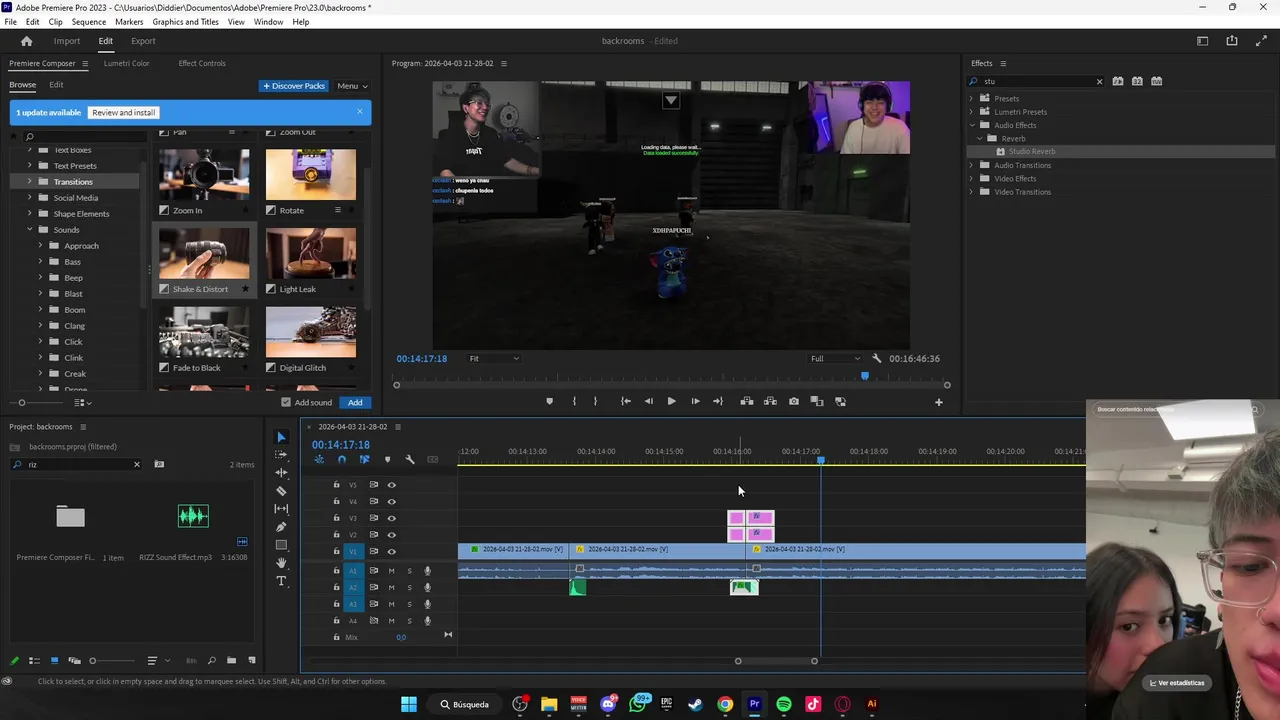Add marker in the timeline header
The height and width of the screenshot is (720, 1280).
(387, 460)
